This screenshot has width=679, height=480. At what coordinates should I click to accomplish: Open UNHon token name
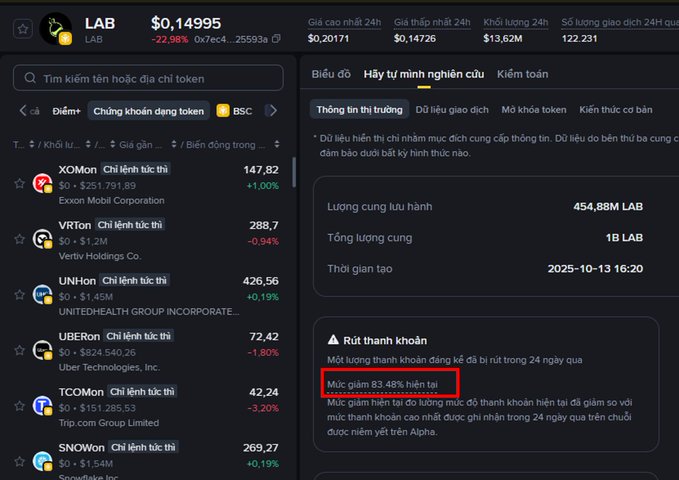coord(77,281)
